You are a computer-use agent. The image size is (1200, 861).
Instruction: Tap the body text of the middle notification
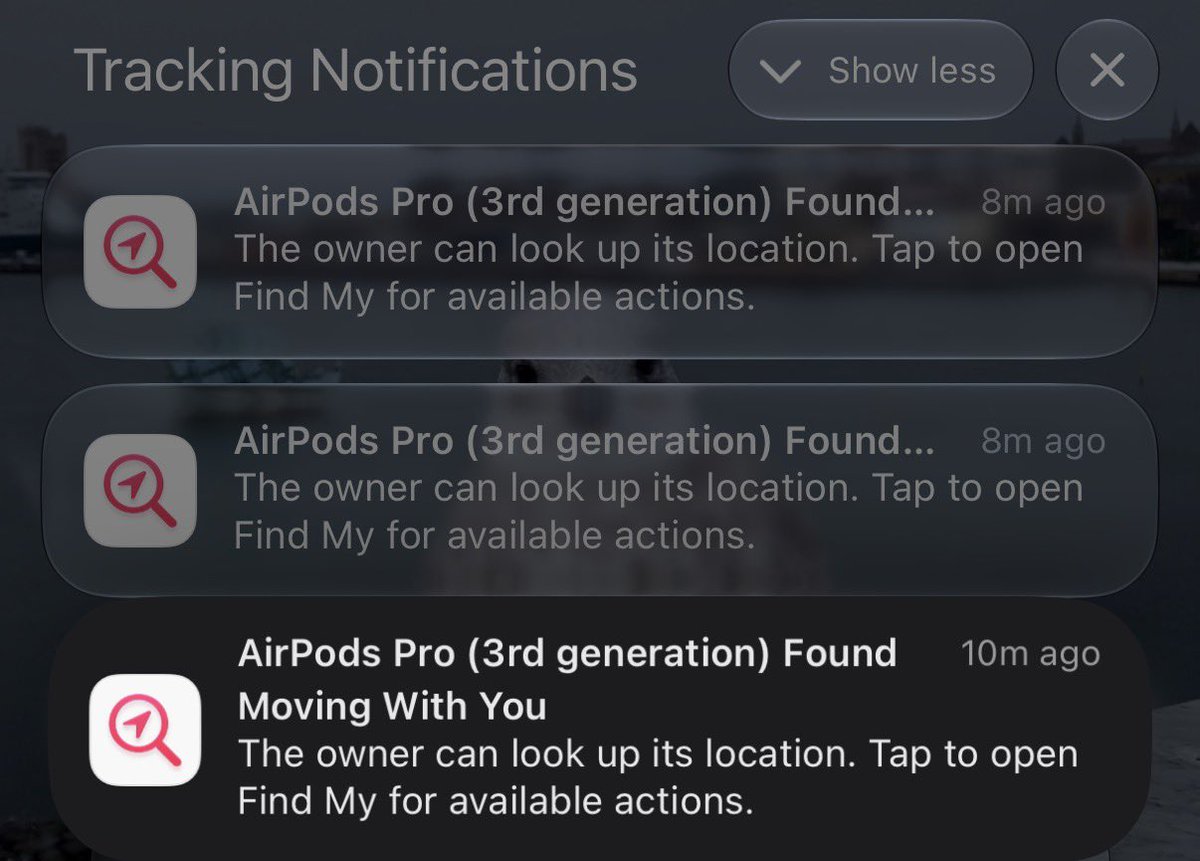click(658, 512)
